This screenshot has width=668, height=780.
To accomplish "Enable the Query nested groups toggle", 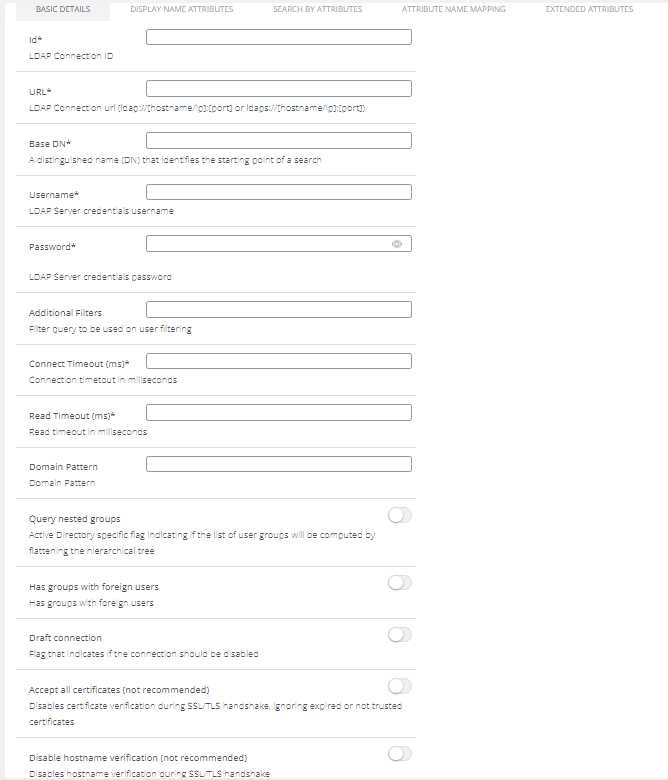I will tap(399, 515).
